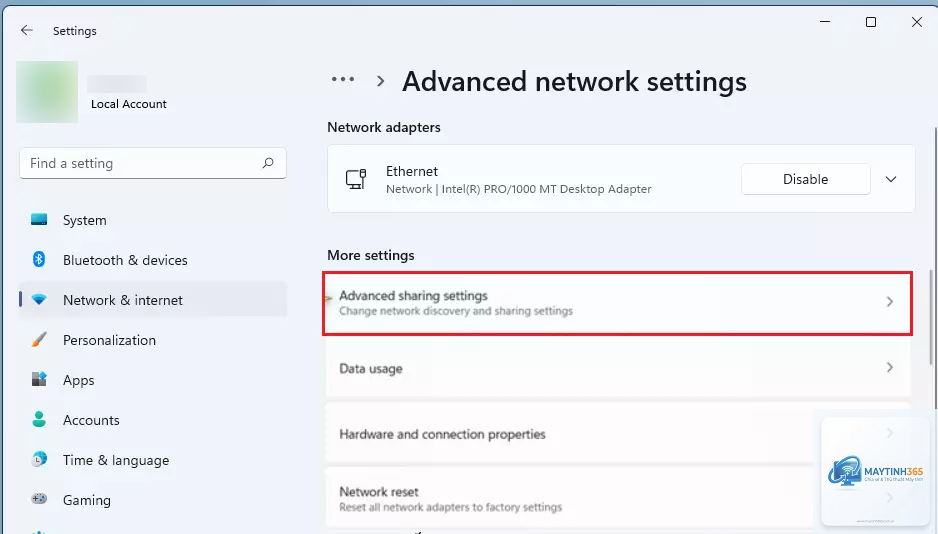Open Hardware and connection properties
Screen dimensions: 938x534
pyautogui.click(x=618, y=434)
